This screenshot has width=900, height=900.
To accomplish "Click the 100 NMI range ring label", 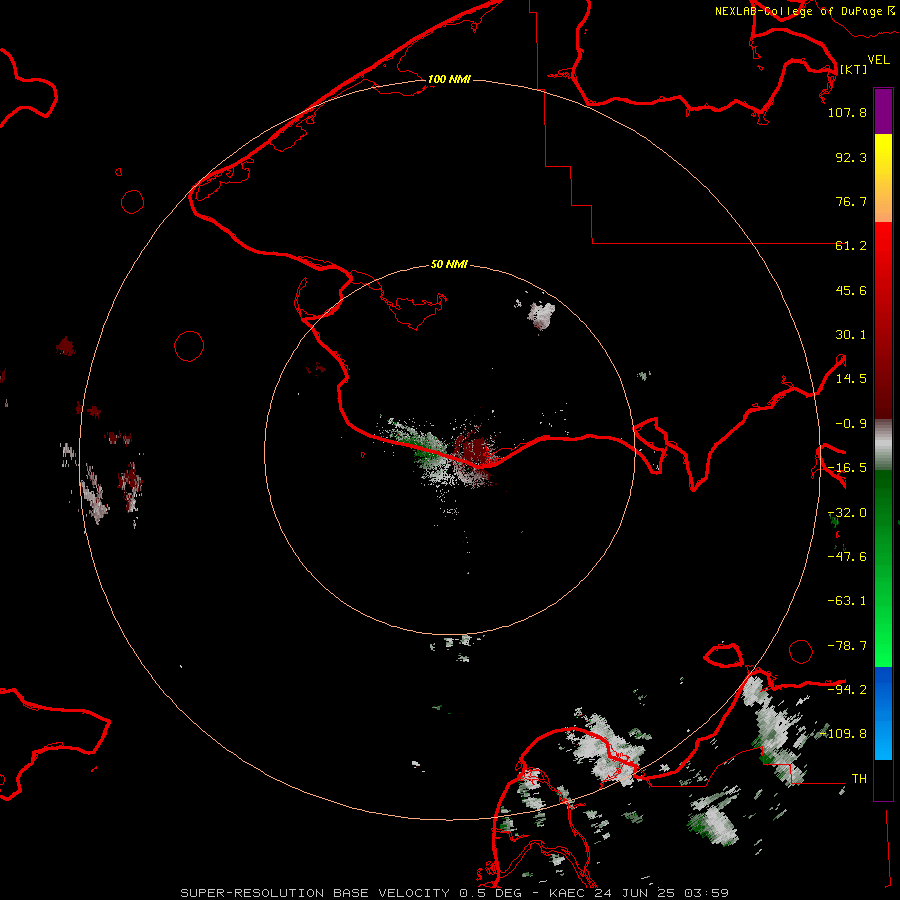I will tap(449, 79).
